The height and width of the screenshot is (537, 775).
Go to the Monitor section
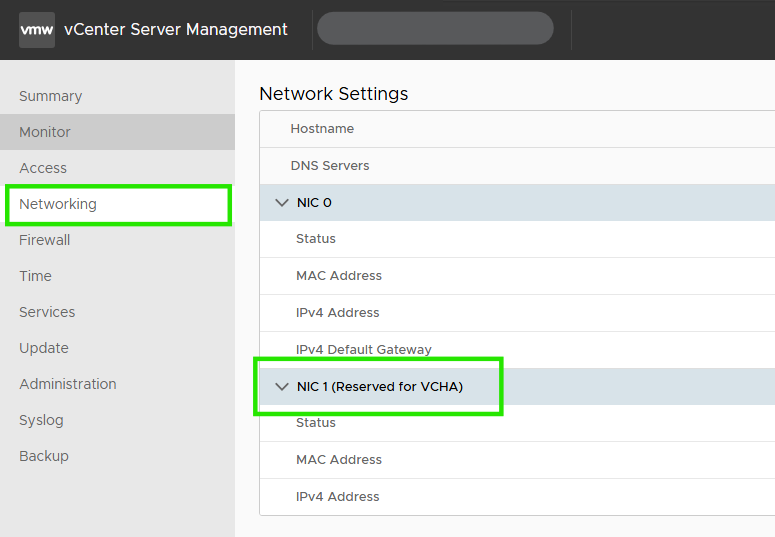pyautogui.click(x=45, y=132)
